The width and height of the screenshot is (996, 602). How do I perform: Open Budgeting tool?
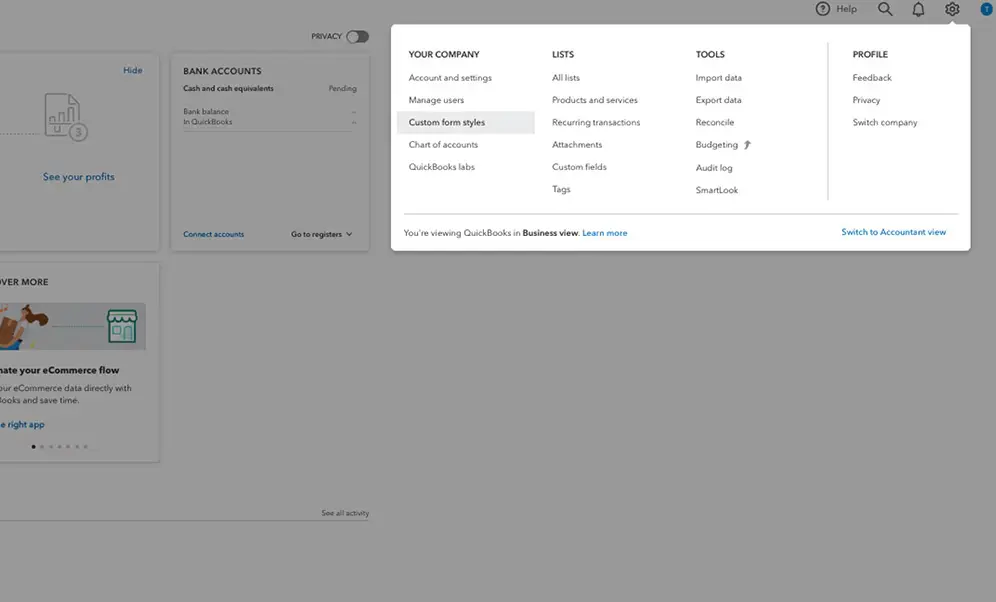(717, 145)
